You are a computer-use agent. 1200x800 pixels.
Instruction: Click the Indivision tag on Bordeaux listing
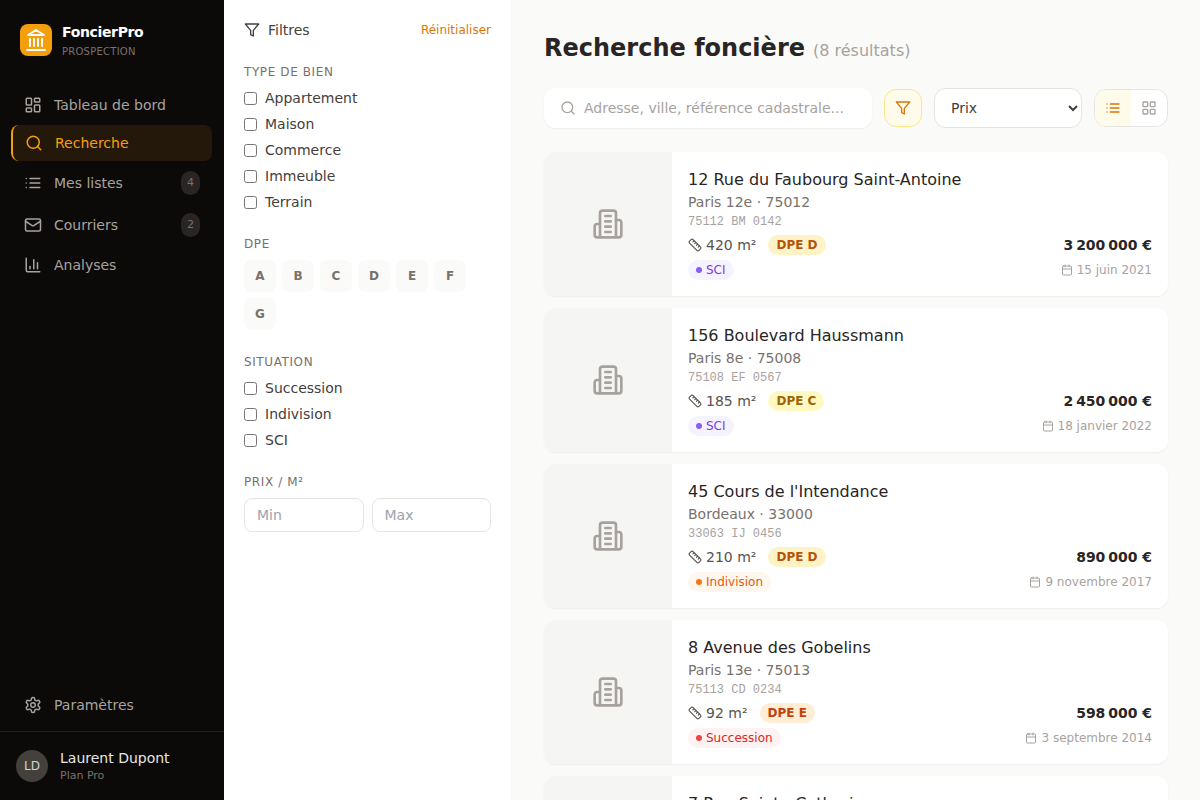[729, 582]
